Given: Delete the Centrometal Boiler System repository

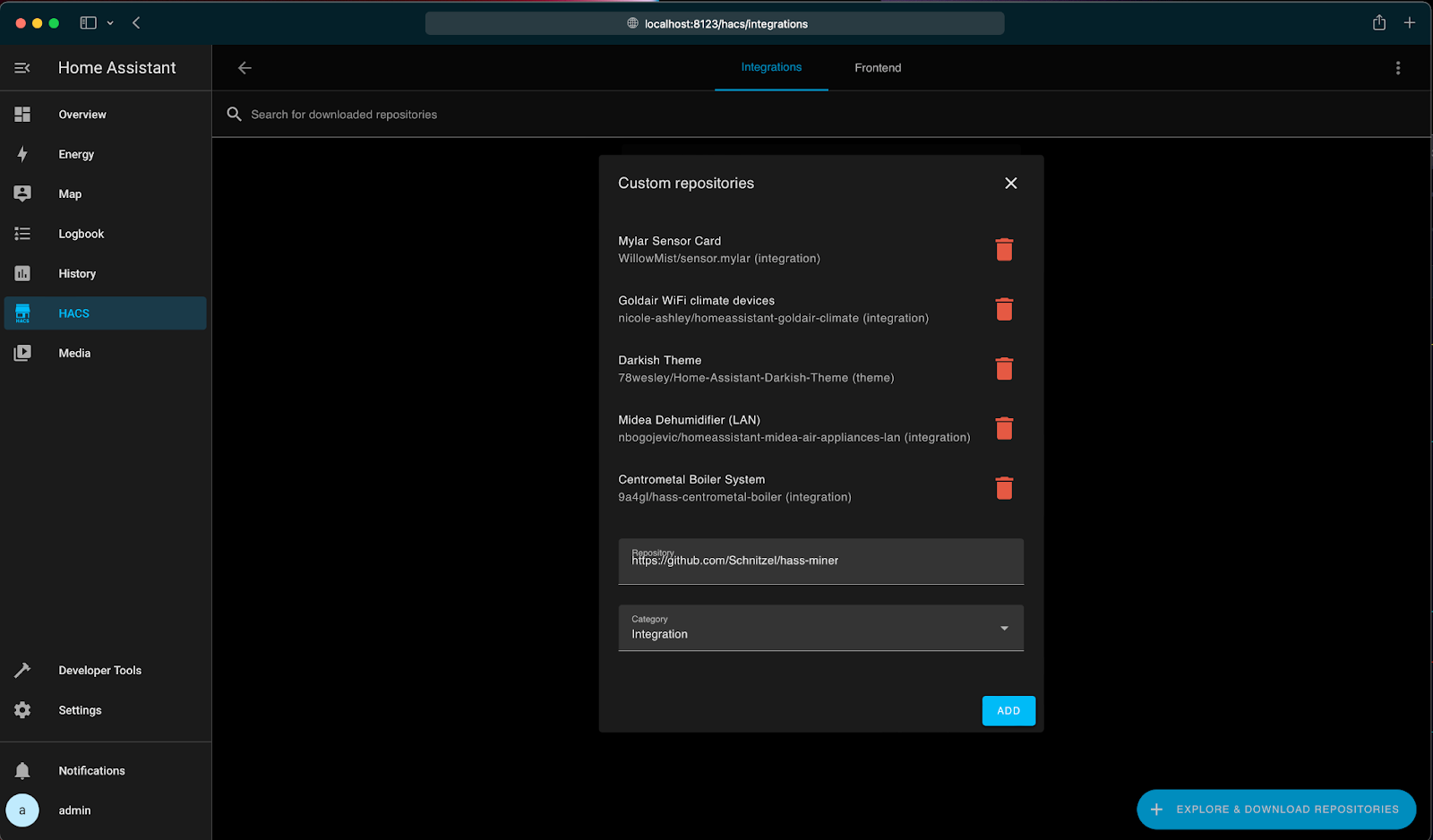Looking at the screenshot, I should [1004, 488].
